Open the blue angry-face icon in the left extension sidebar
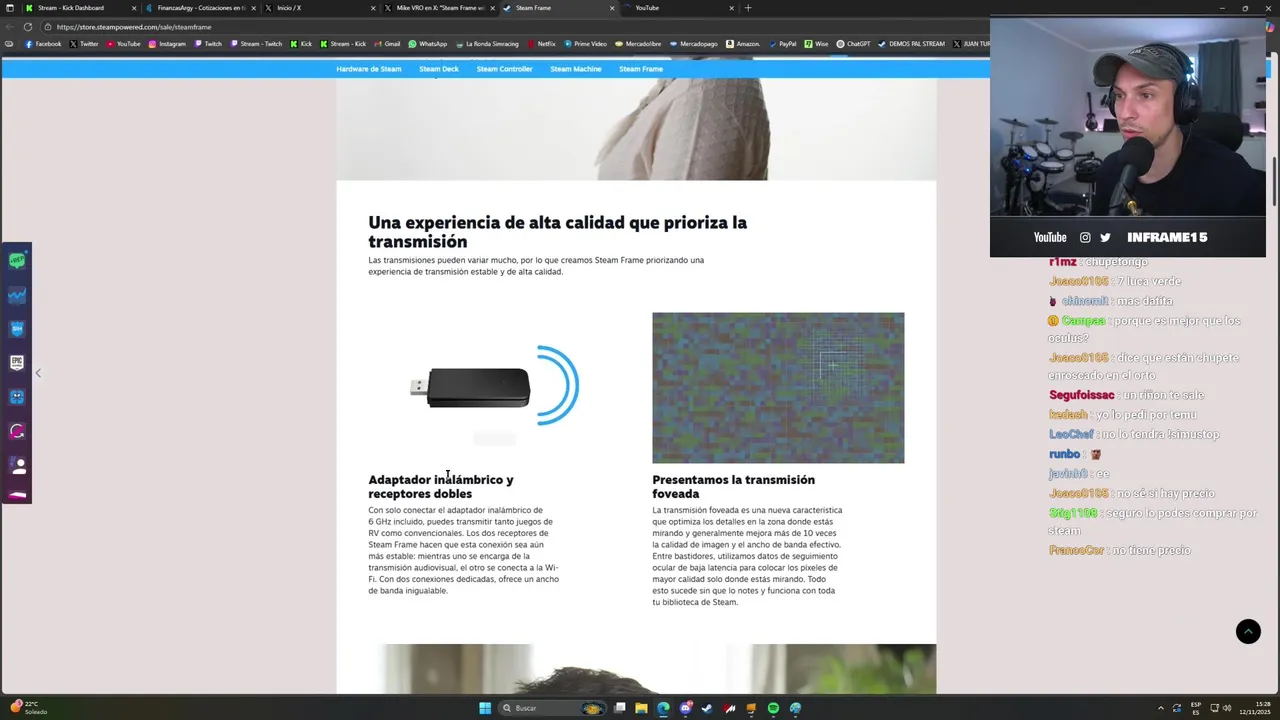 tap(17, 397)
